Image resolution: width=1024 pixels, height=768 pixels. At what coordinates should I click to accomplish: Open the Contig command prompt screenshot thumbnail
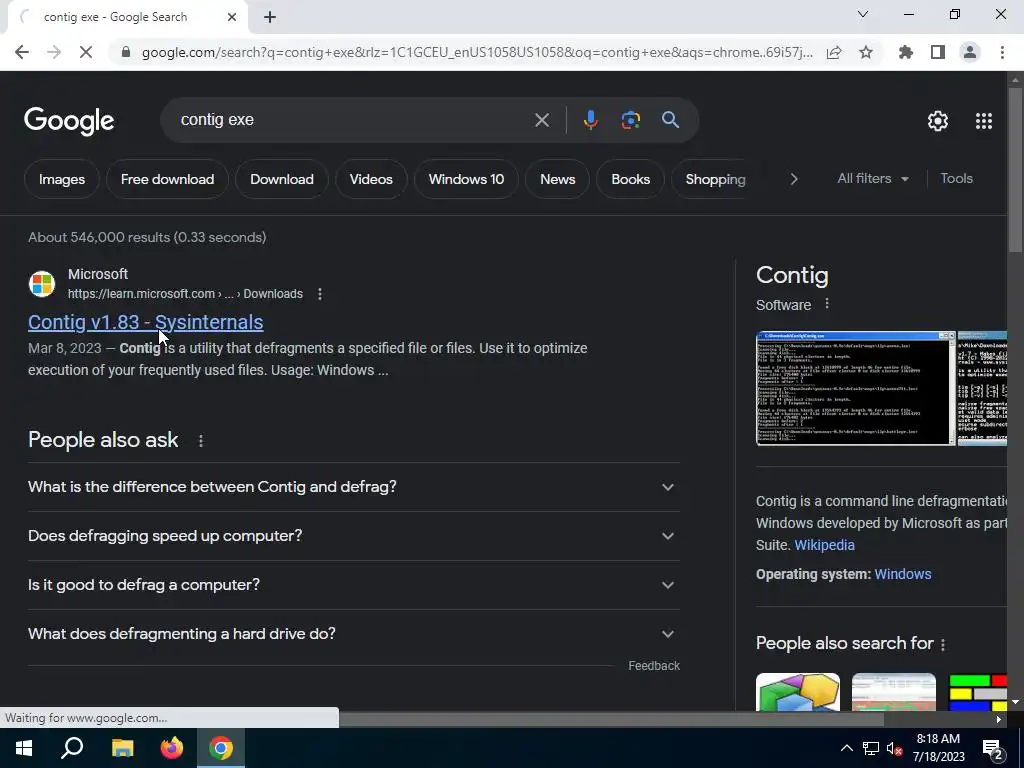856,389
